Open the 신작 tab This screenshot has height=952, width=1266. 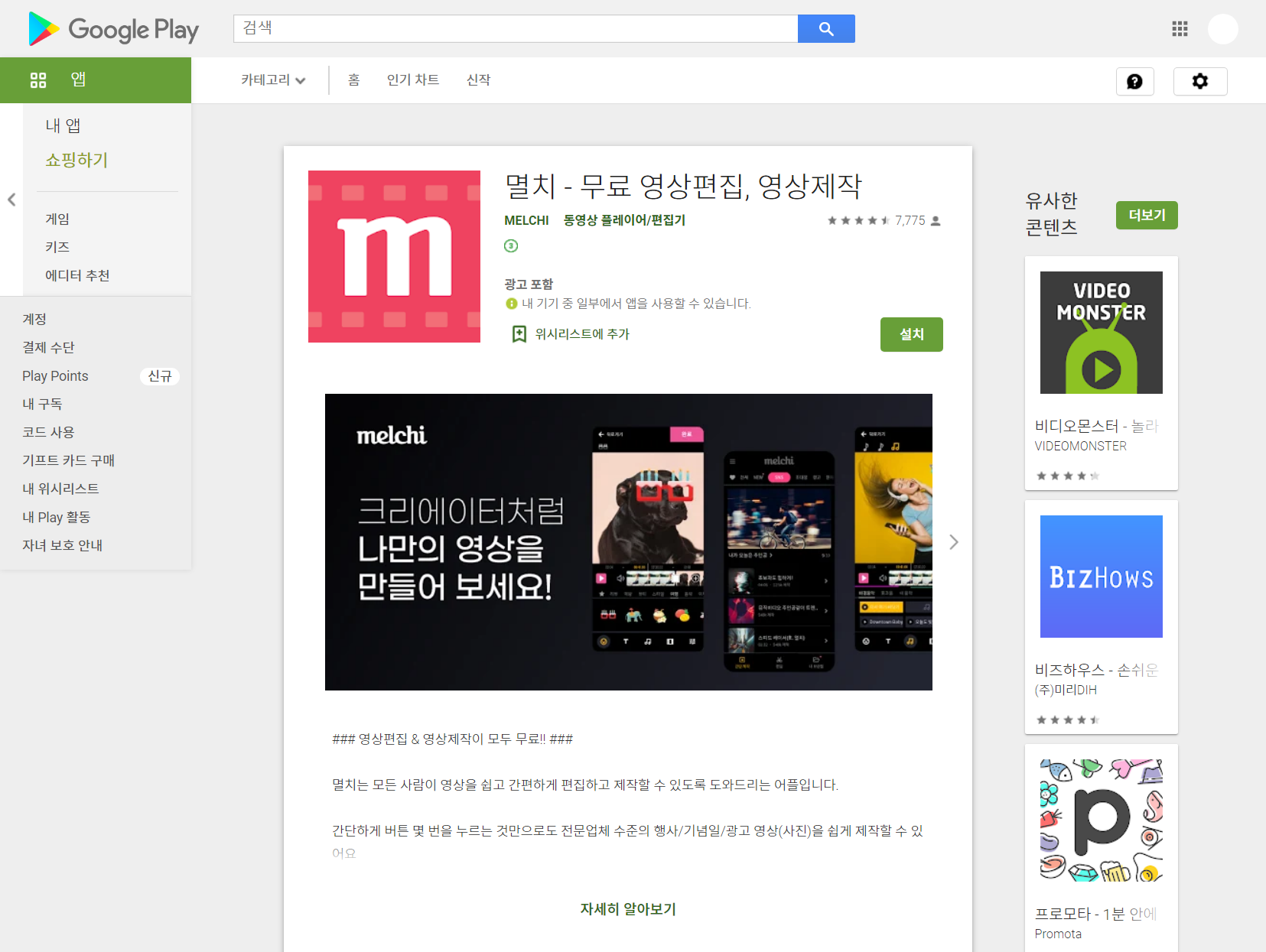tap(479, 80)
